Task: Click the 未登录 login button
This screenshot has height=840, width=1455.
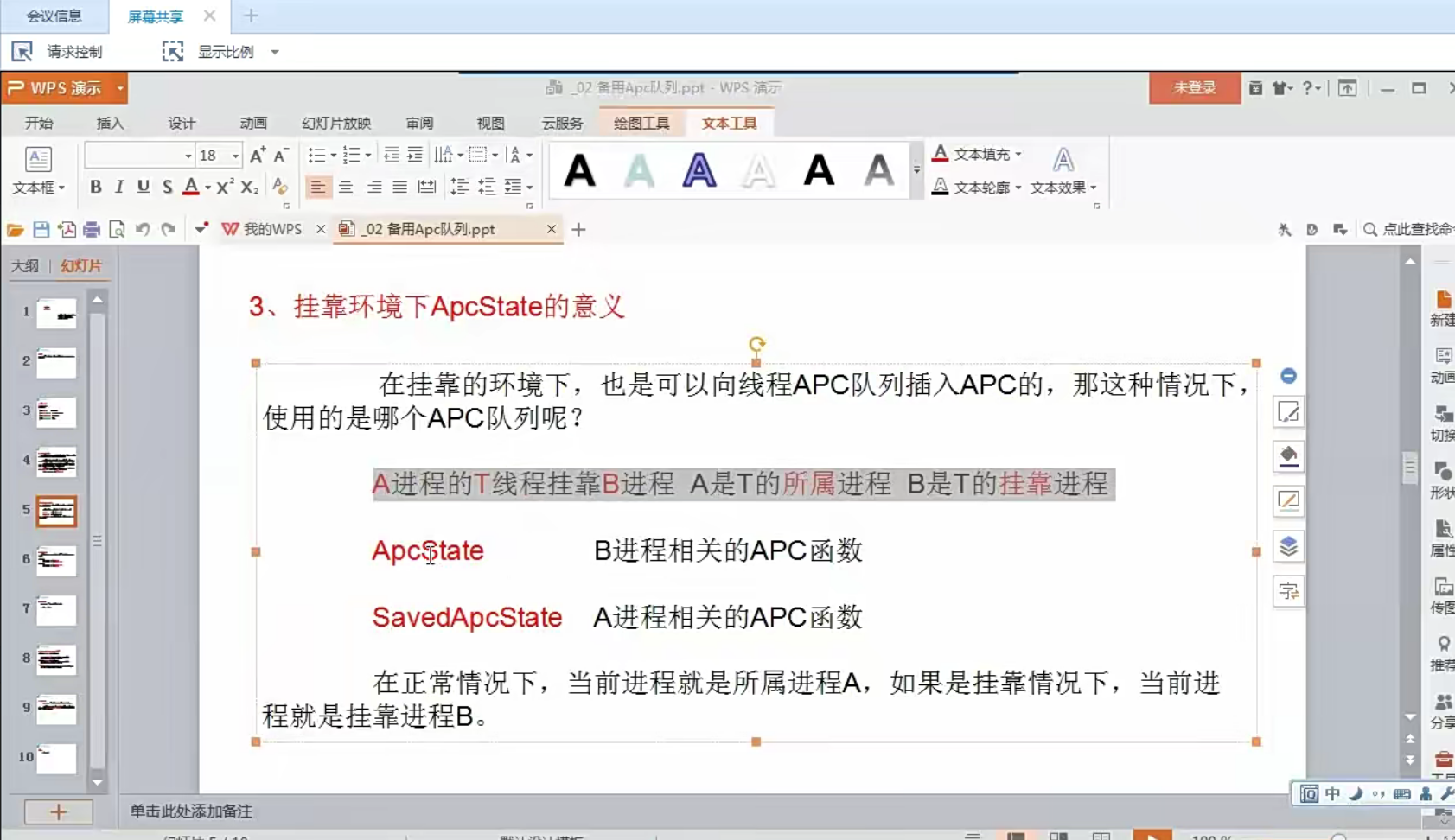Action: click(x=1194, y=88)
